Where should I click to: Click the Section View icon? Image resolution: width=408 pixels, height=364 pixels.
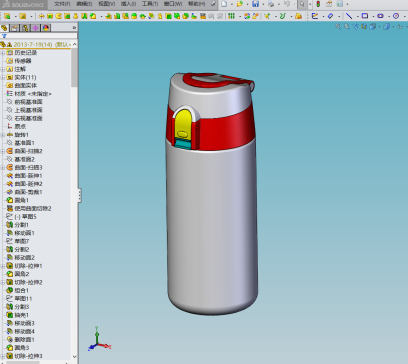point(364,27)
